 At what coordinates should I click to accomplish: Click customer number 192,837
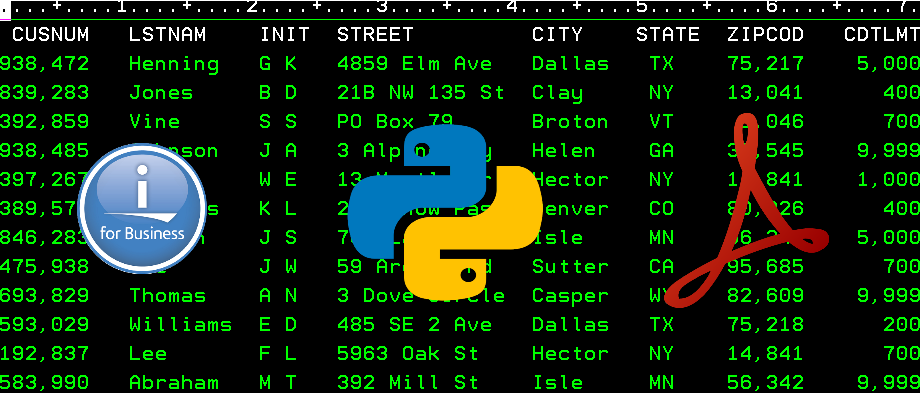45,353
